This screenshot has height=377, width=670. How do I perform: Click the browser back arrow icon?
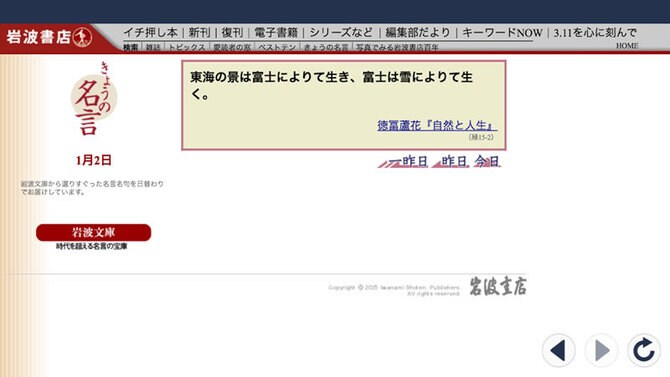(x=558, y=350)
